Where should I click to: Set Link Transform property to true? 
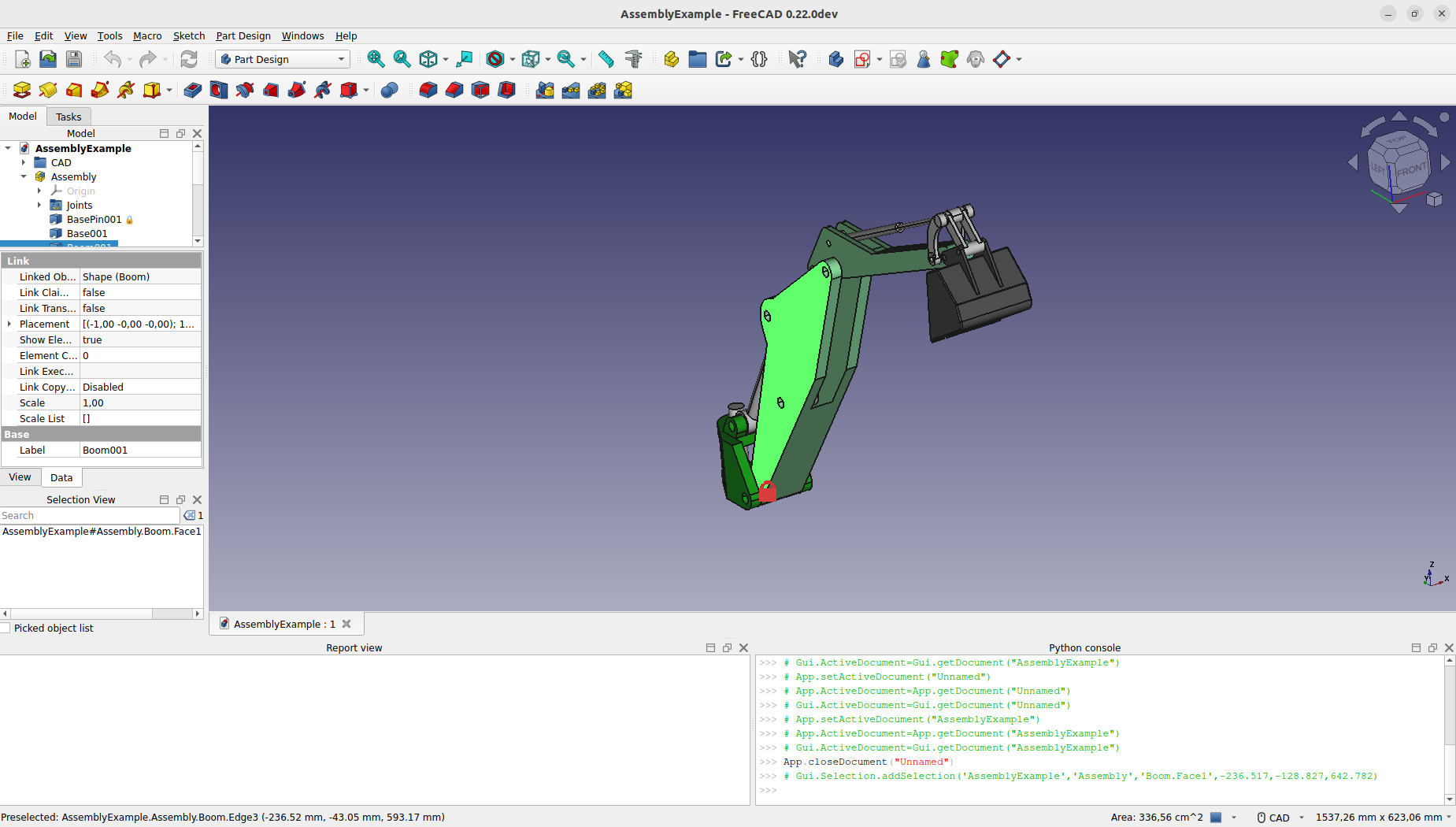click(140, 308)
